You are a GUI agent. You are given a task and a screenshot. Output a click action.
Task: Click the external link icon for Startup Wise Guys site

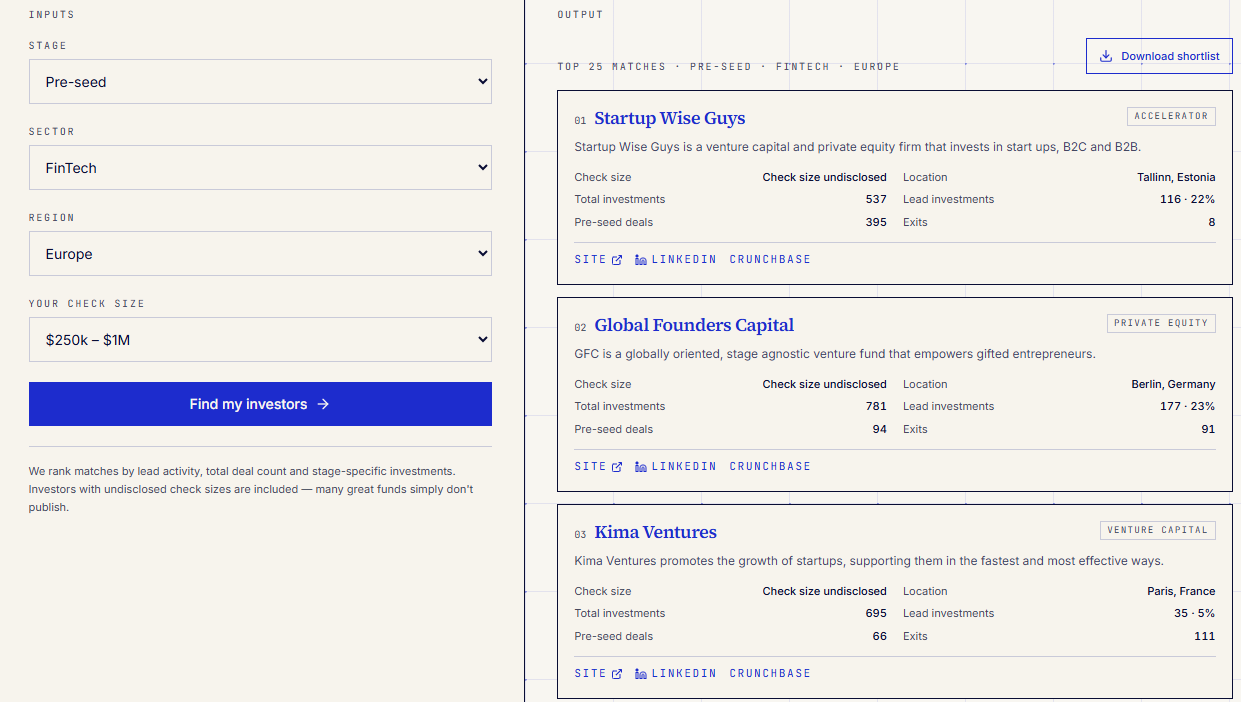point(617,260)
